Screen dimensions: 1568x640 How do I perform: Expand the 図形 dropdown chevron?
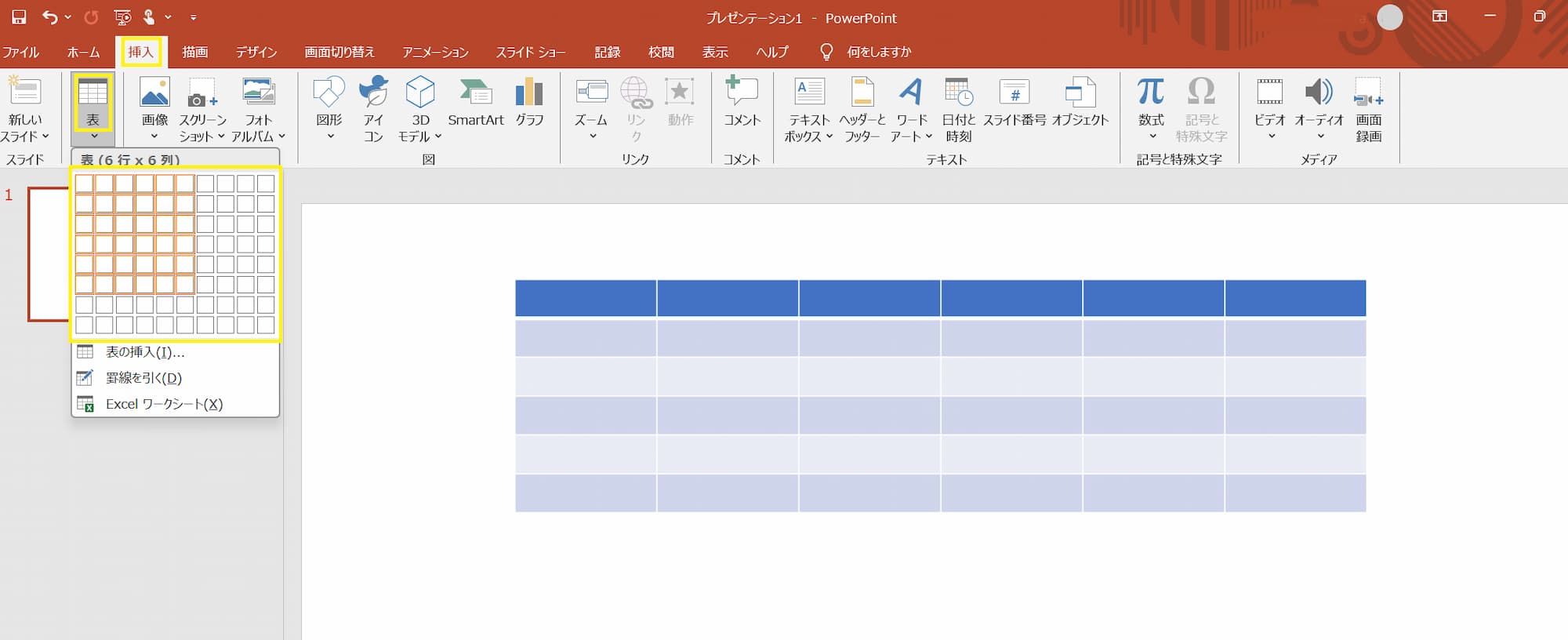pyautogui.click(x=330, y=136)
